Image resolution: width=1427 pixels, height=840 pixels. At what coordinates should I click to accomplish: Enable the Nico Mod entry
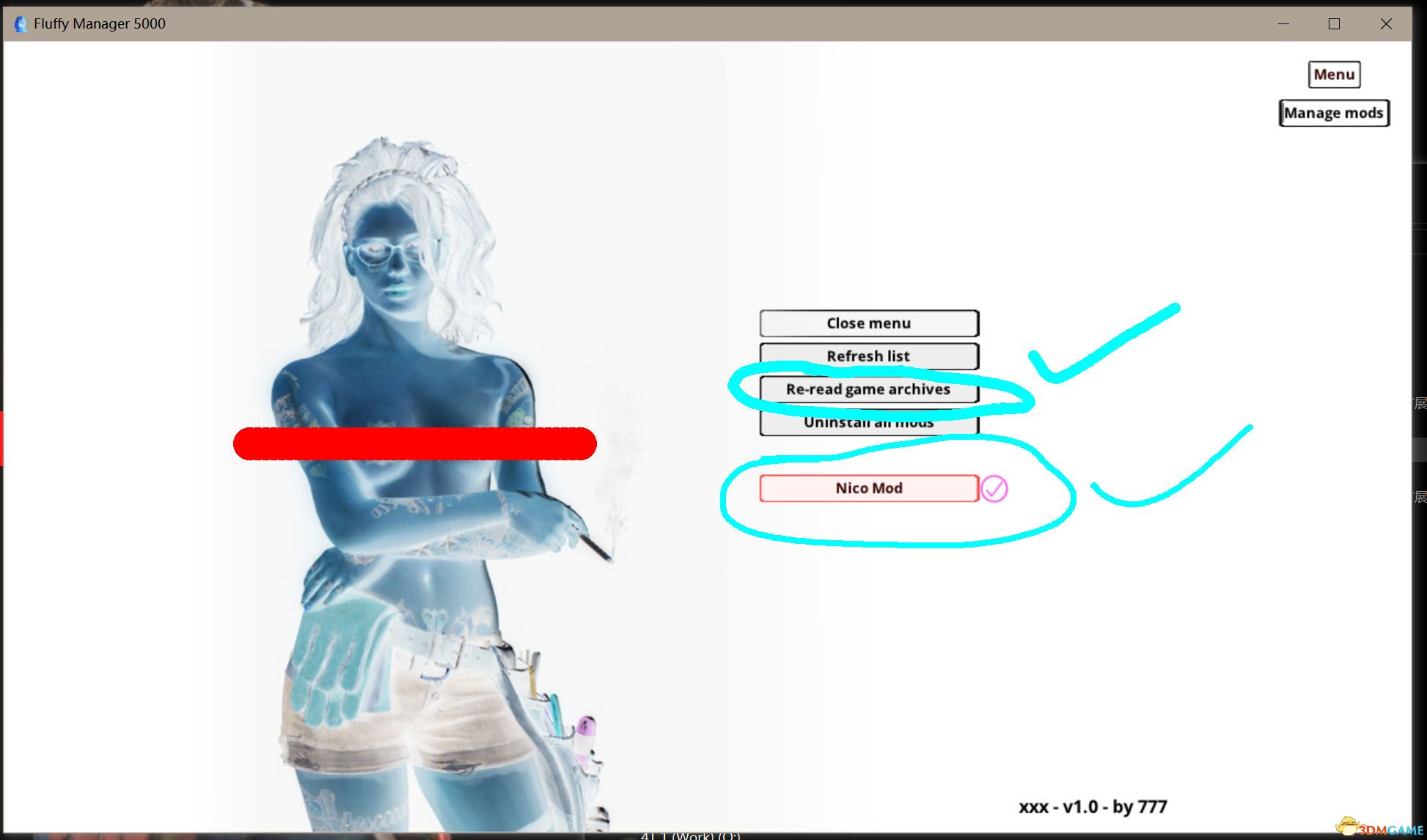point(868,488)
